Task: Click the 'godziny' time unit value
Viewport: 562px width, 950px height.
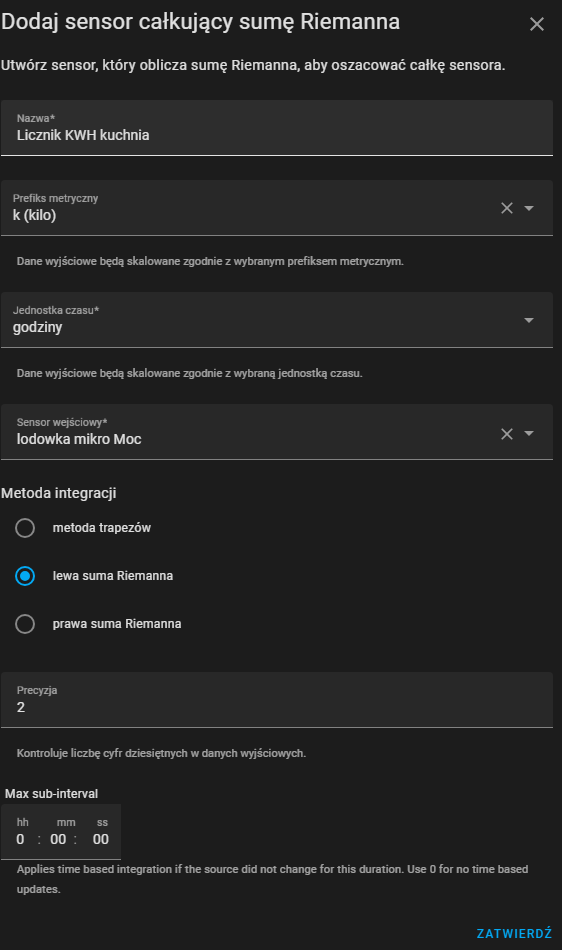Action: click(38, 327)
